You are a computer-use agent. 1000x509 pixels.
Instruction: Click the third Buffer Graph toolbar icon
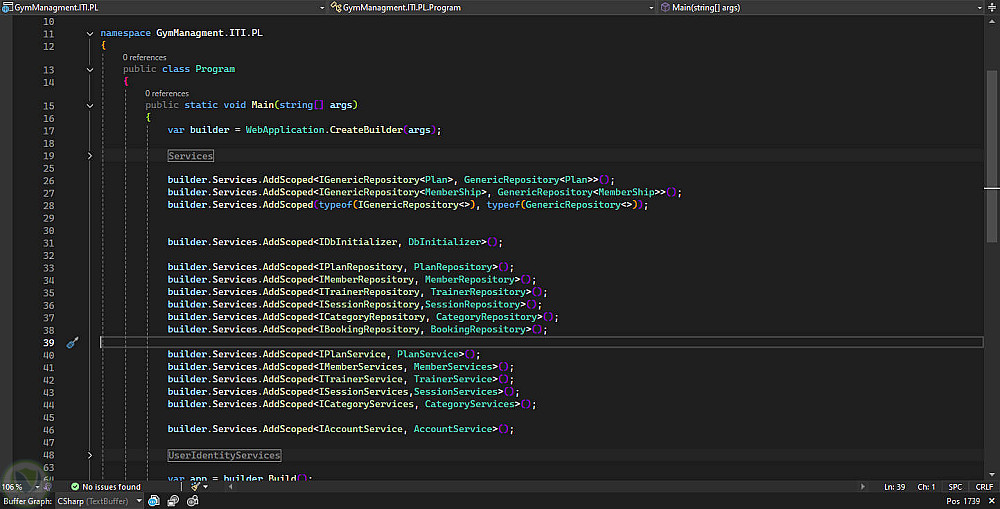[x=193, y=501]
